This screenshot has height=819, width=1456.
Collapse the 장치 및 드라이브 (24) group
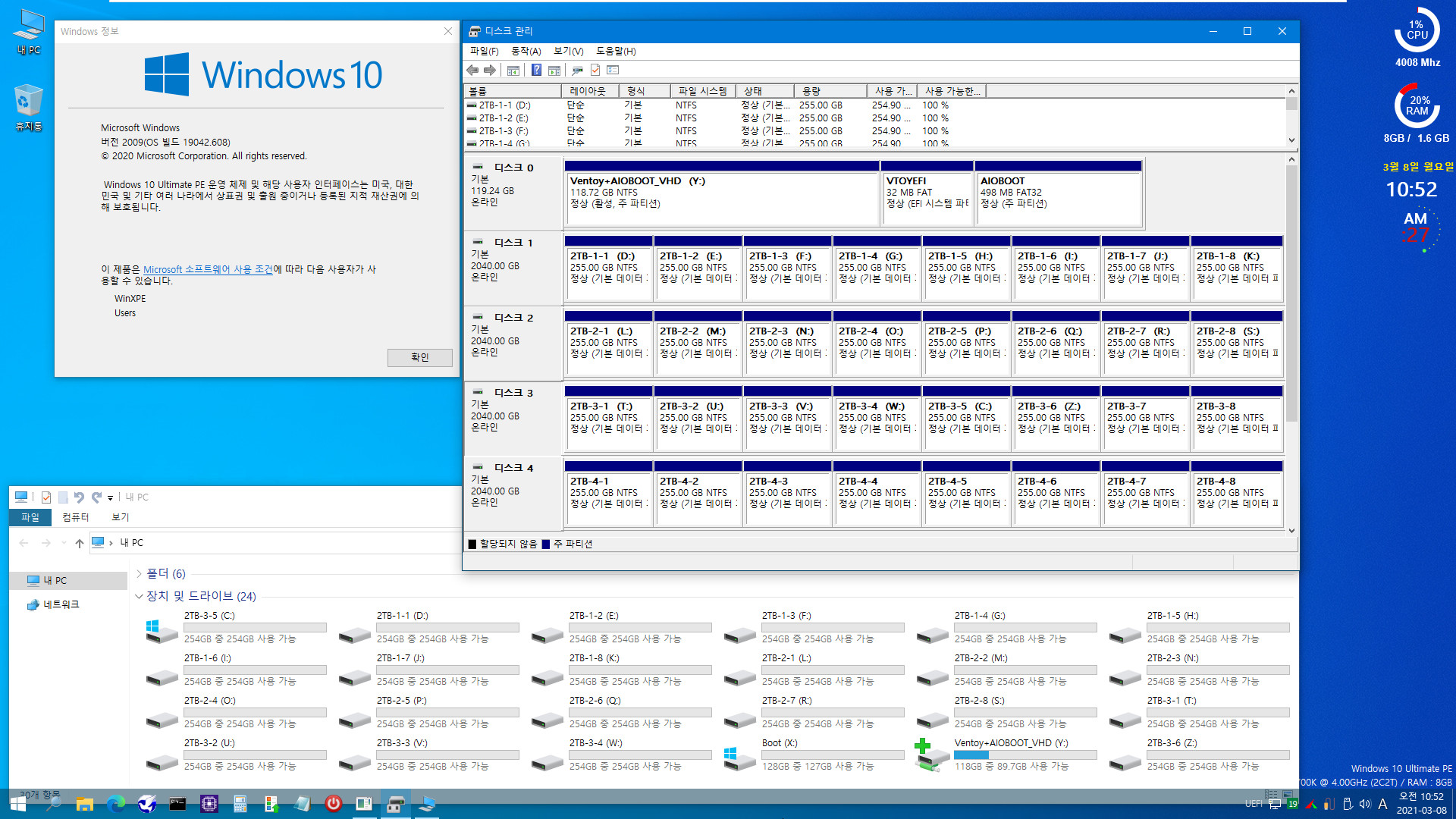140,597
